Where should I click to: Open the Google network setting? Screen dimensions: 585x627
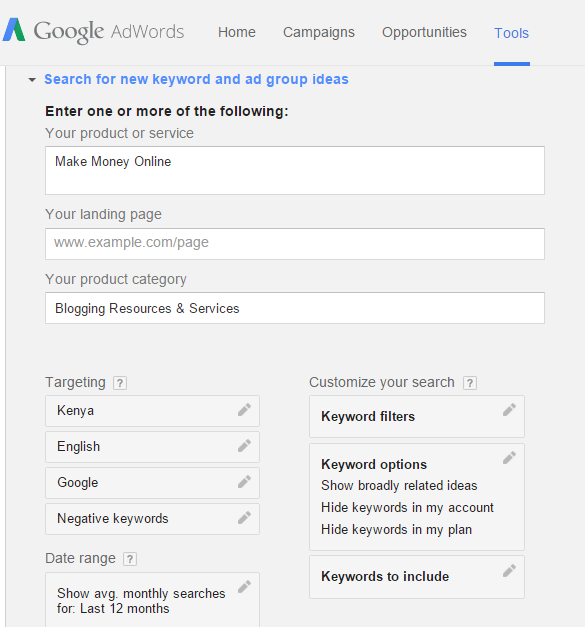click(152, 483)
